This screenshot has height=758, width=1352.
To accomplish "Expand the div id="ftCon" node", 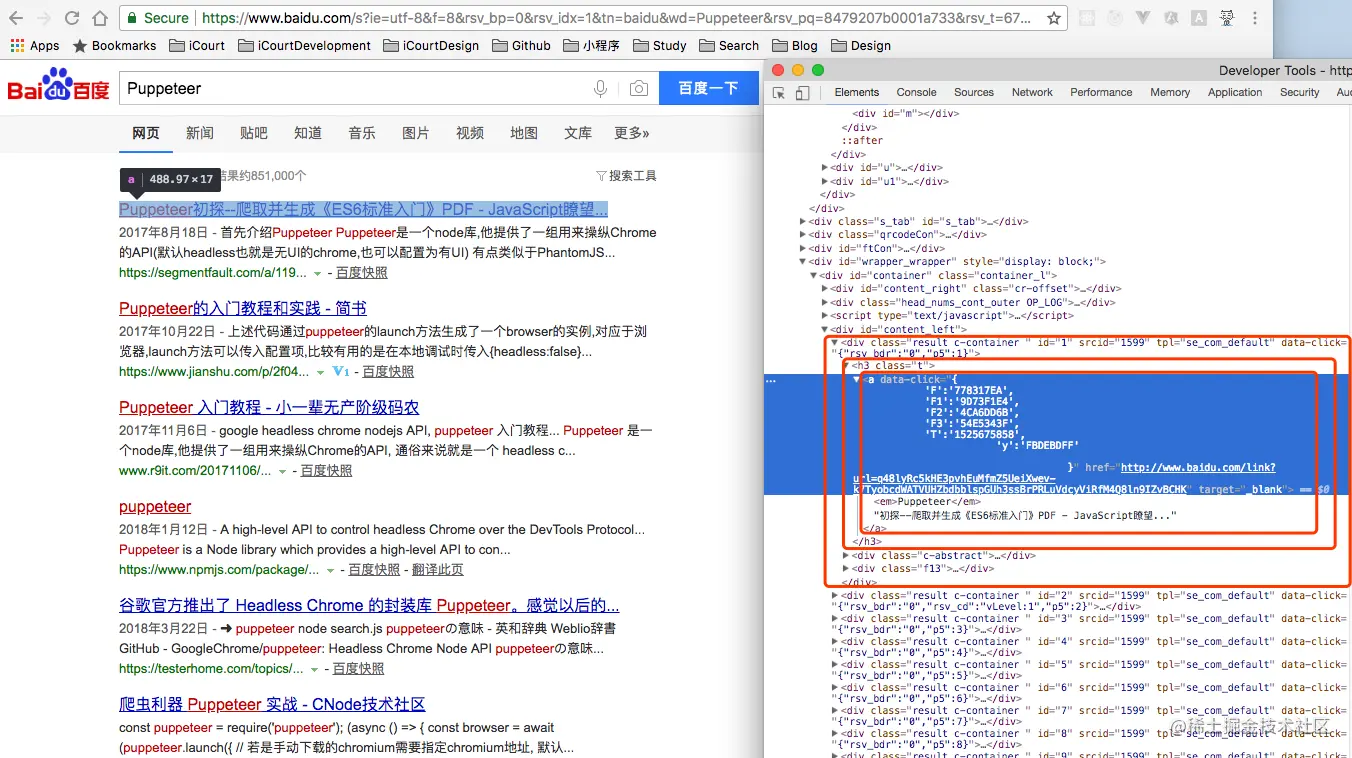I will click(803, 249).
